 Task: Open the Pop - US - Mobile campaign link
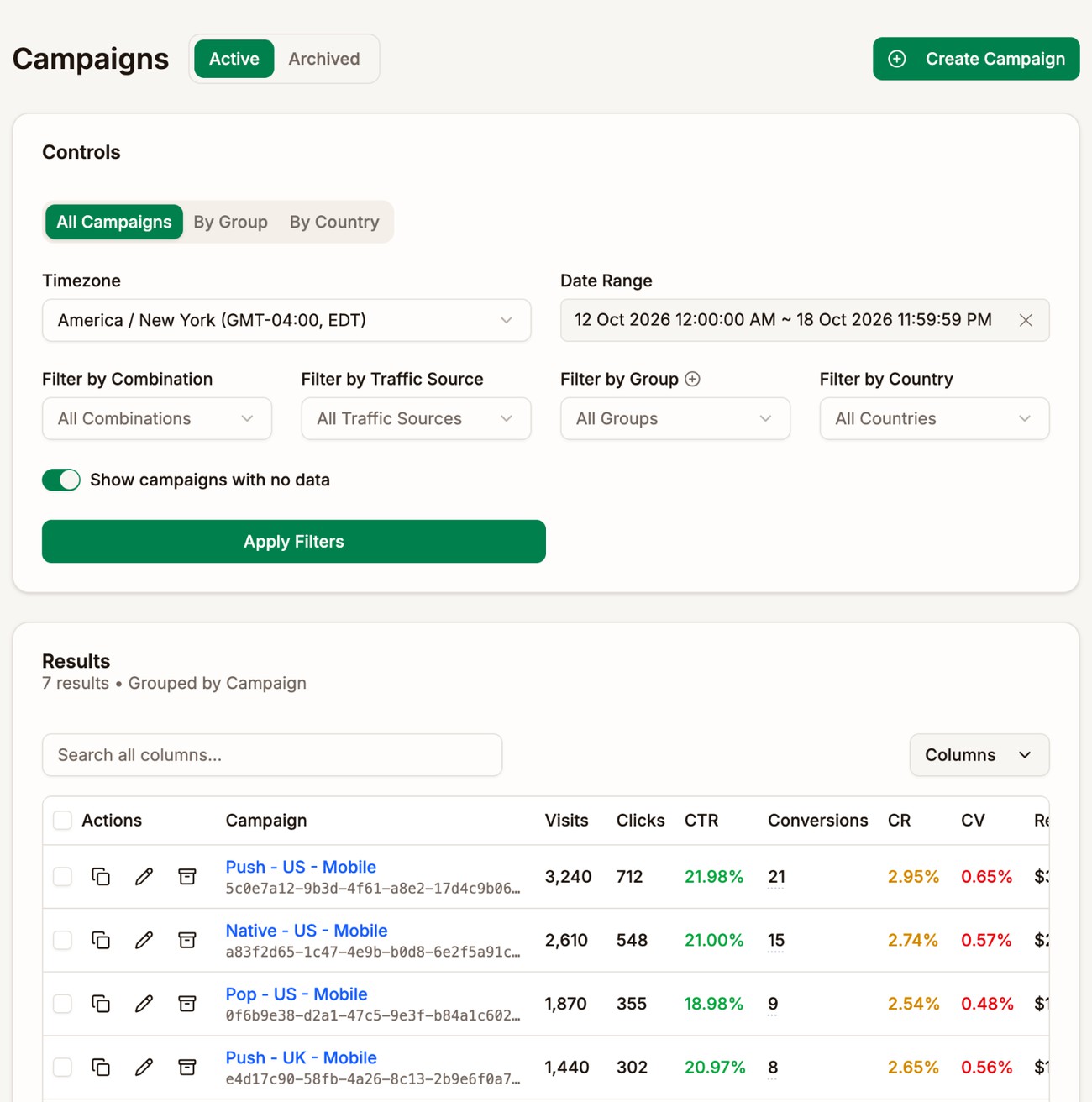pos(297,994)
